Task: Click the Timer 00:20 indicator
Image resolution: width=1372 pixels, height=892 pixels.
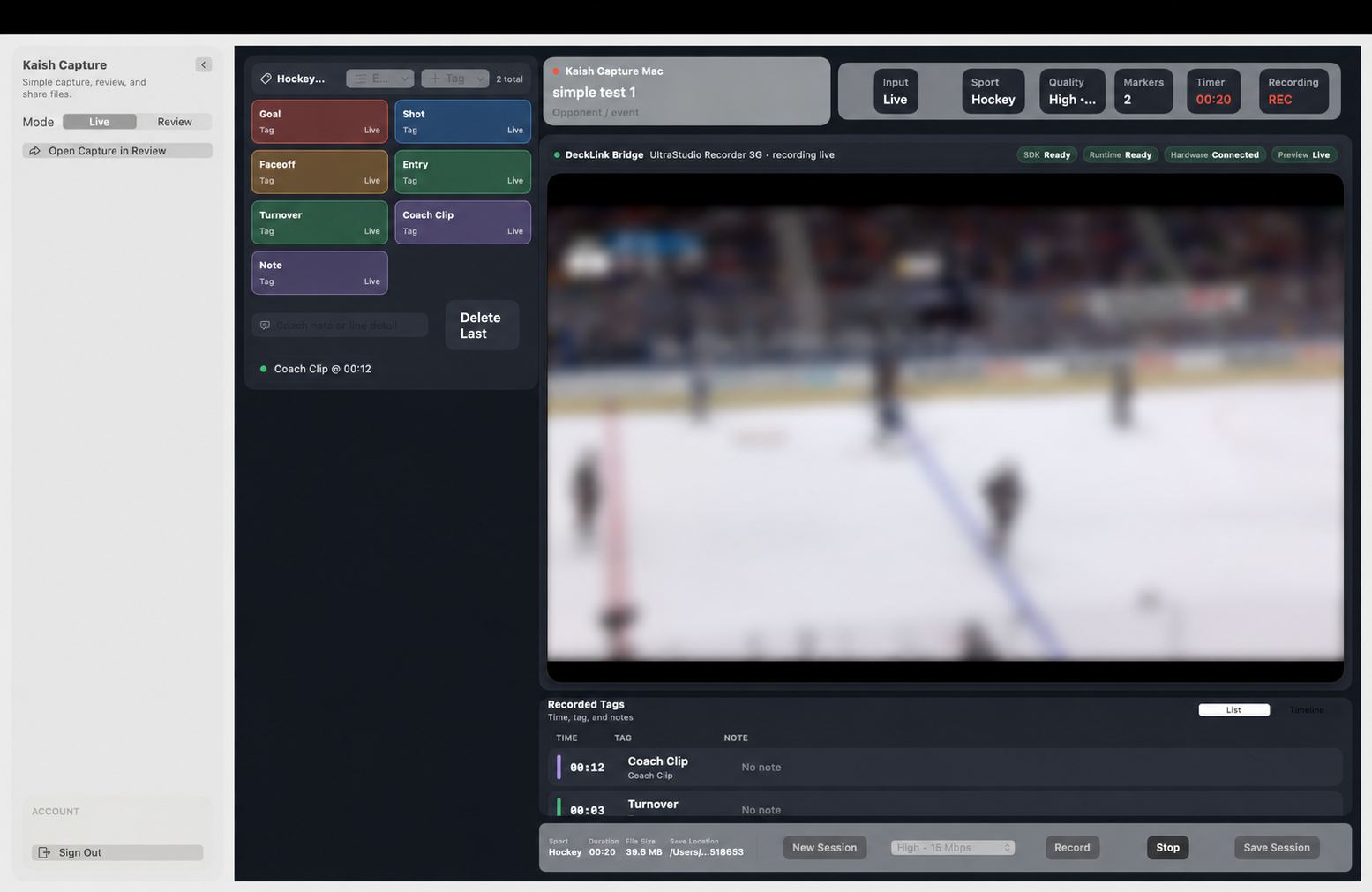Action: coord(1213,91)
